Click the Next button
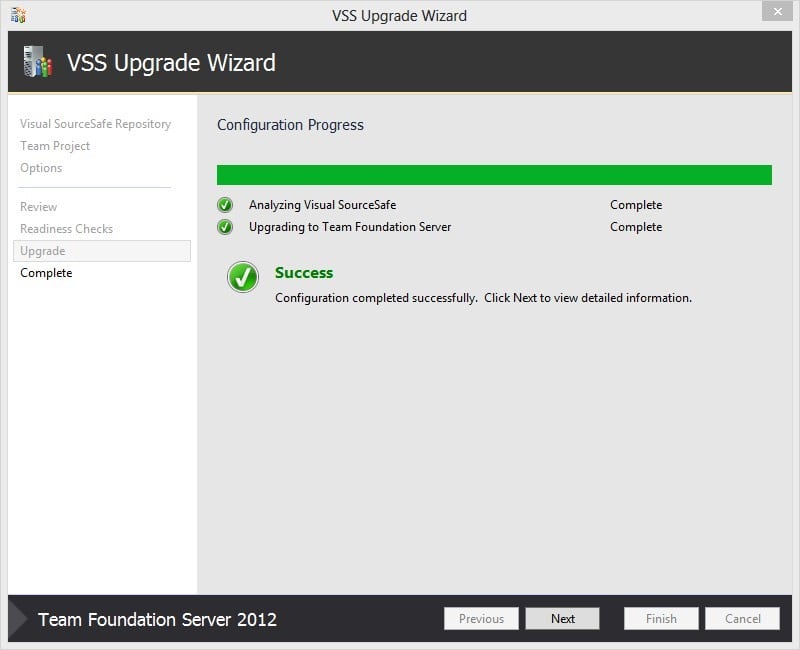Screen dimensions: 800x650 pyautogui.click(x=562, y=618)
